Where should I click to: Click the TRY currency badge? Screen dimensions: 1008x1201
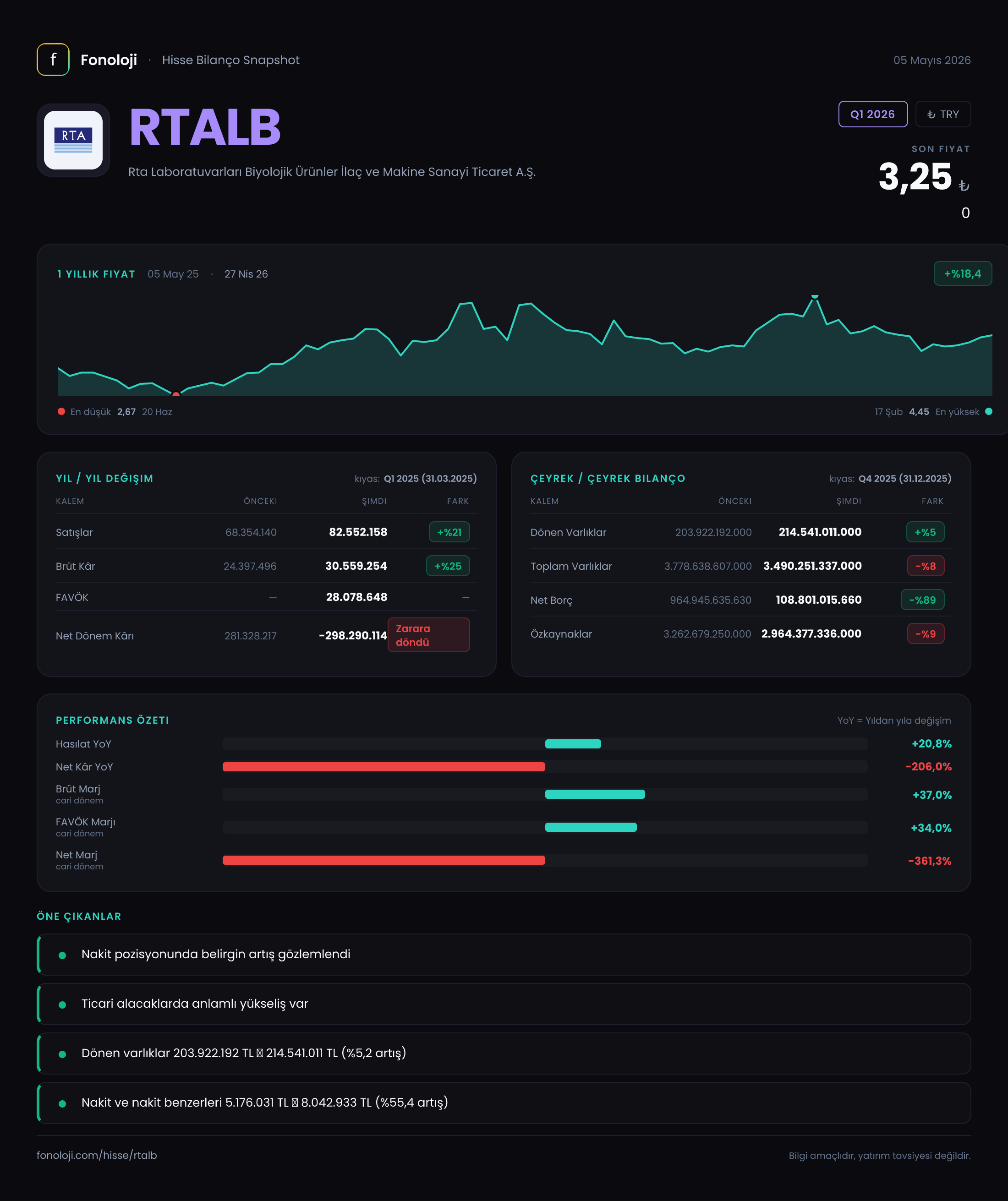(943, 115)
